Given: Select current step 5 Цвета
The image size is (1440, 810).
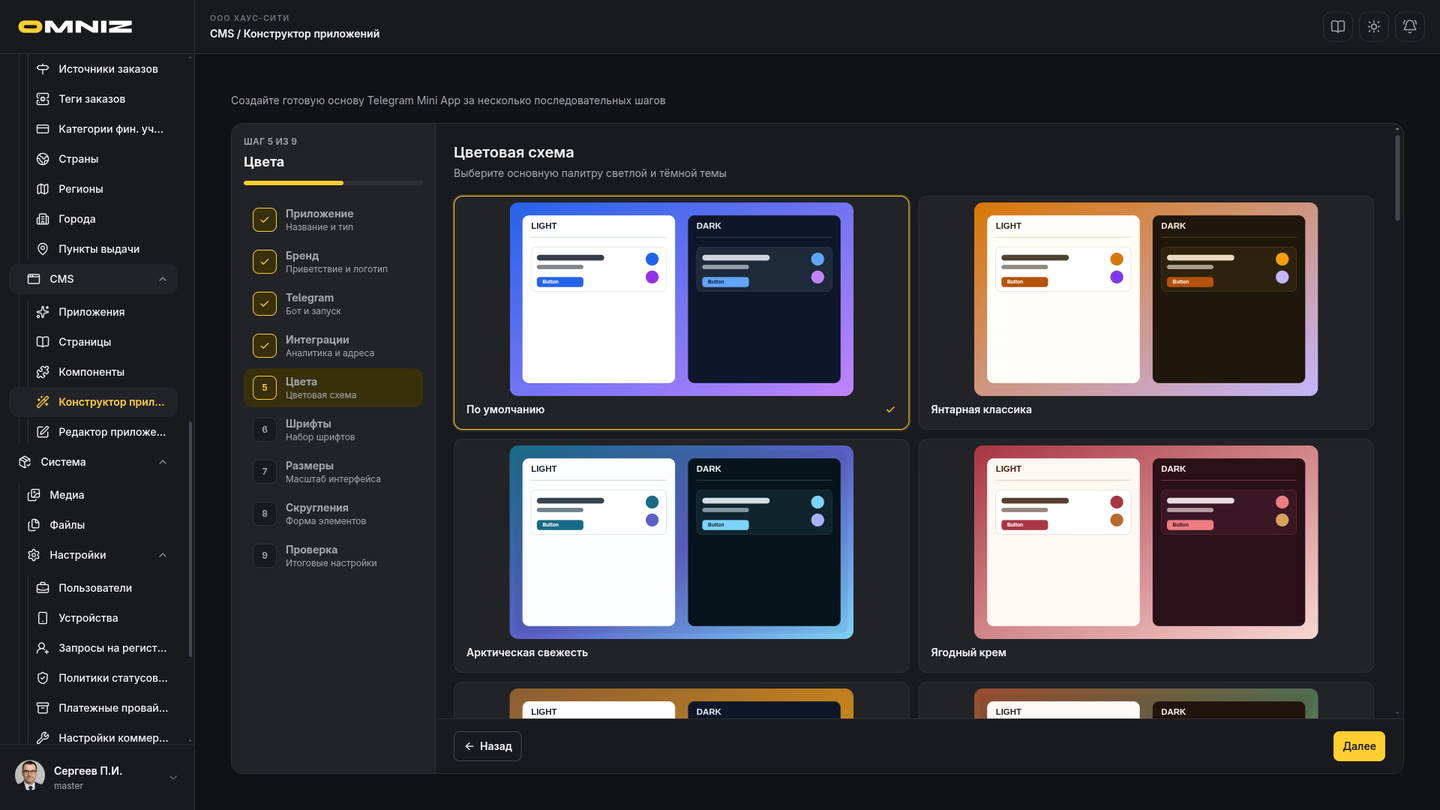Looking at the screenshot, I should pos(333,388).
